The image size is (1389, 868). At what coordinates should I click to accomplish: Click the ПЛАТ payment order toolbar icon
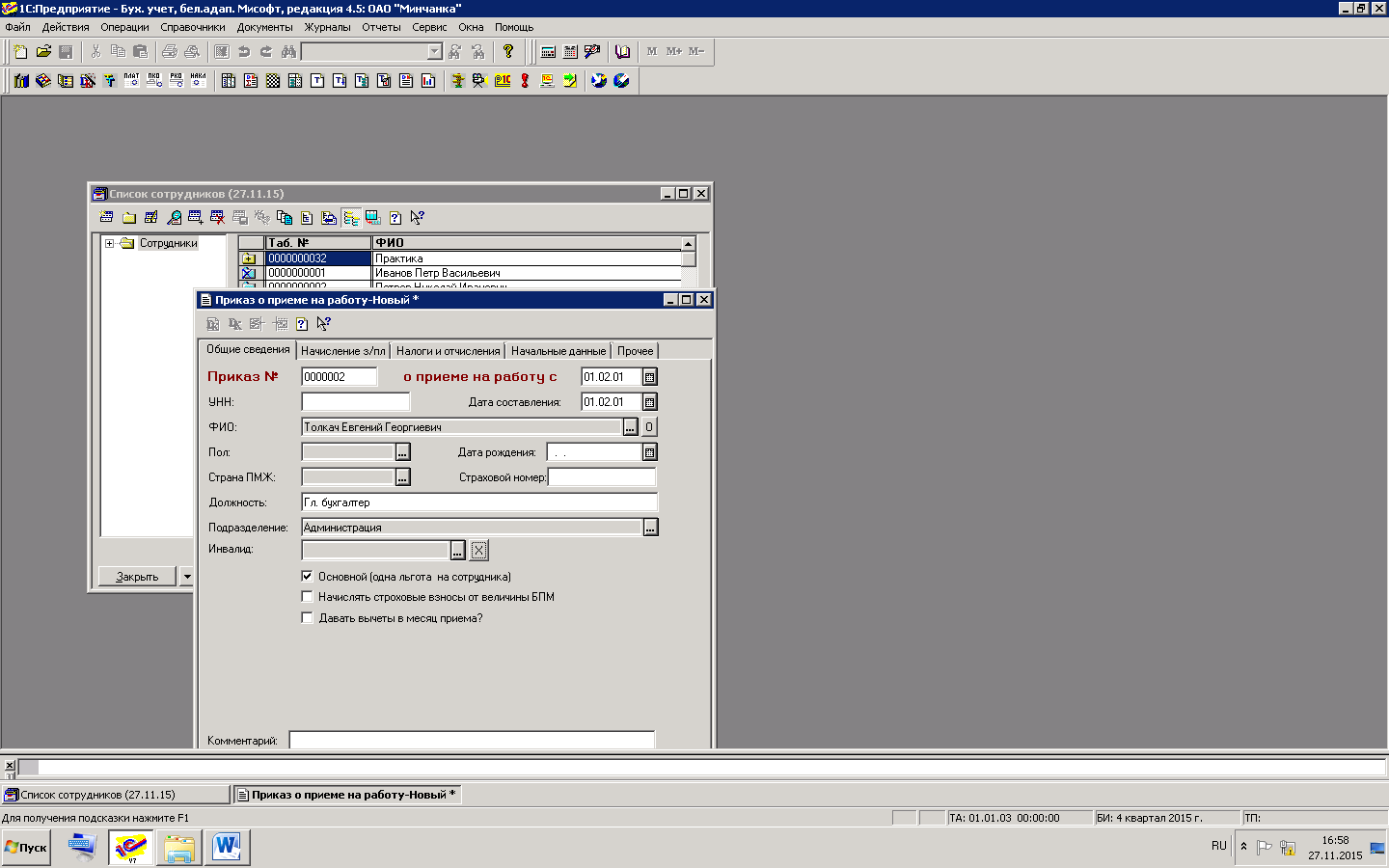[131, 81]
